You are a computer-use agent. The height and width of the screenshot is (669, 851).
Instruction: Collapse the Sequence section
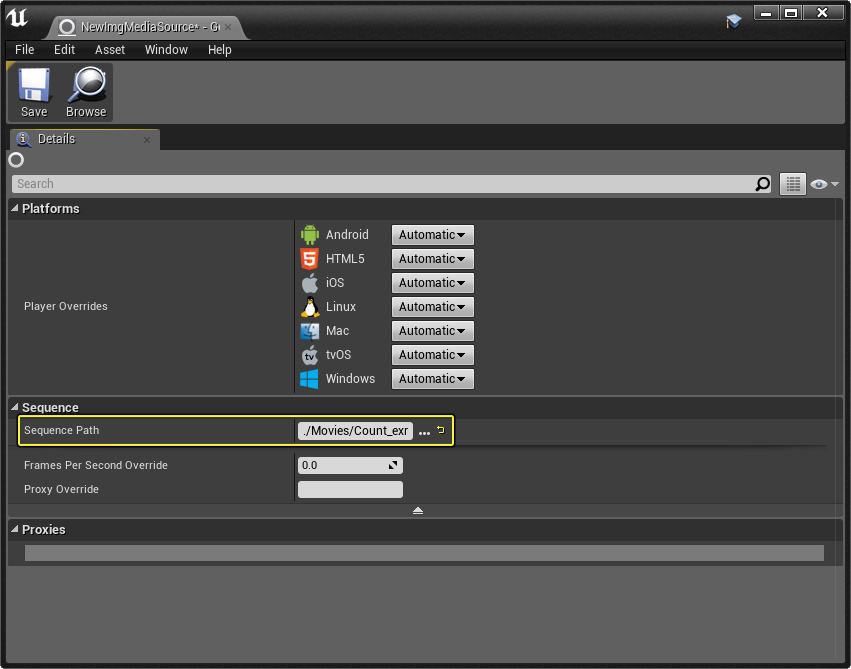pos(15,407)
